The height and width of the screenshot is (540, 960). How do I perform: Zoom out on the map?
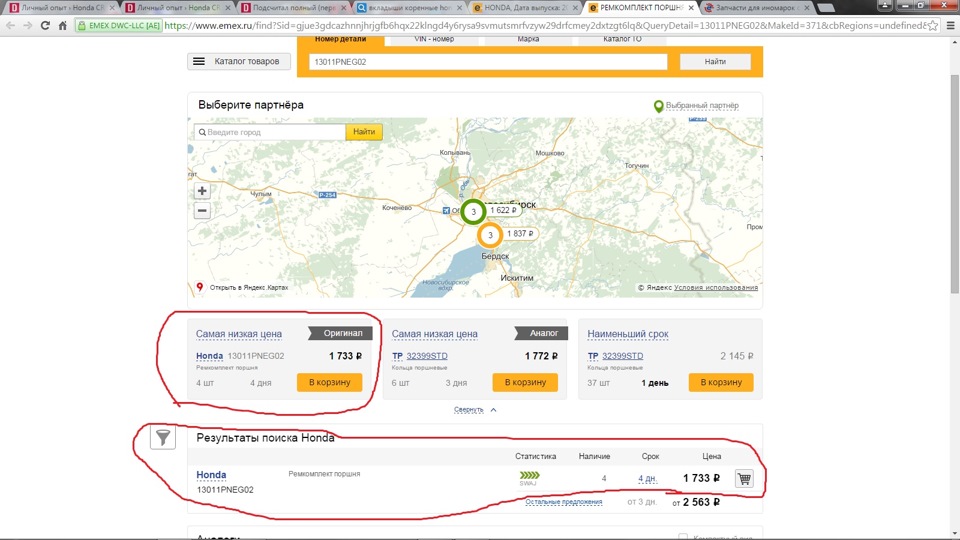pyautogui.click(x=202, y=211)
